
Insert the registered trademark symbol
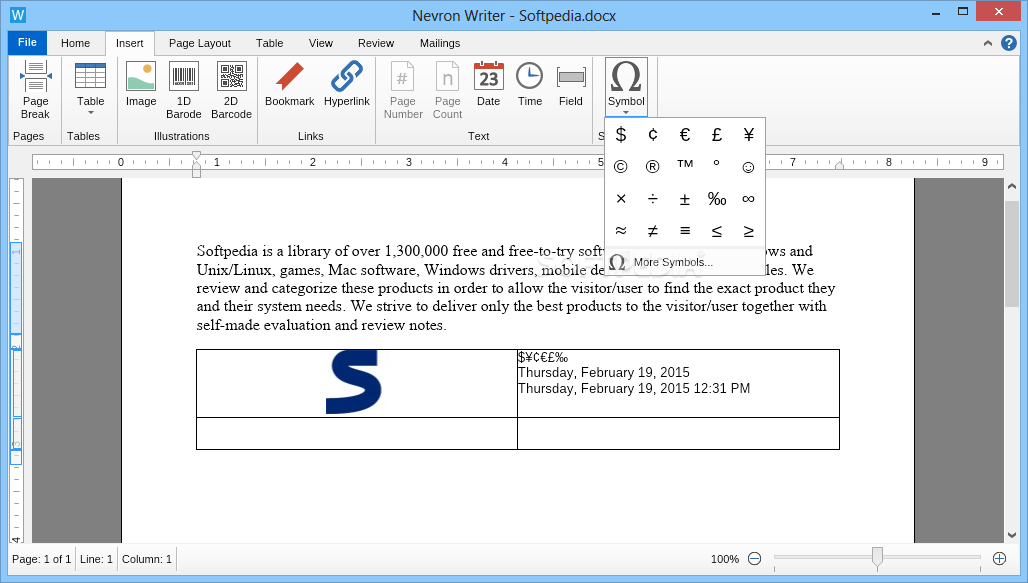pos(653,167)
